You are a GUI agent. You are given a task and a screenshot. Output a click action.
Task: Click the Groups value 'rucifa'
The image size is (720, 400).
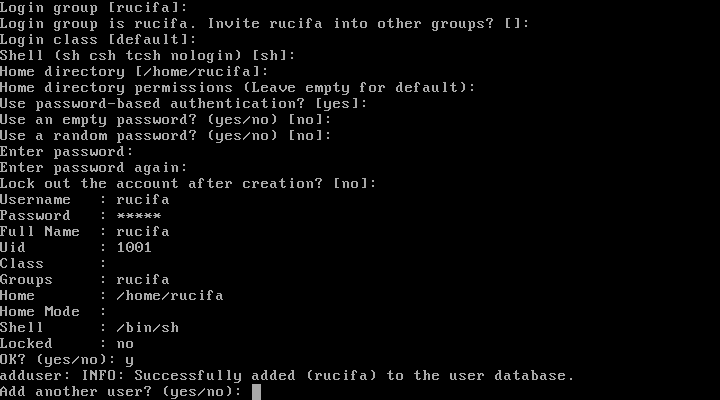(143, 280)
